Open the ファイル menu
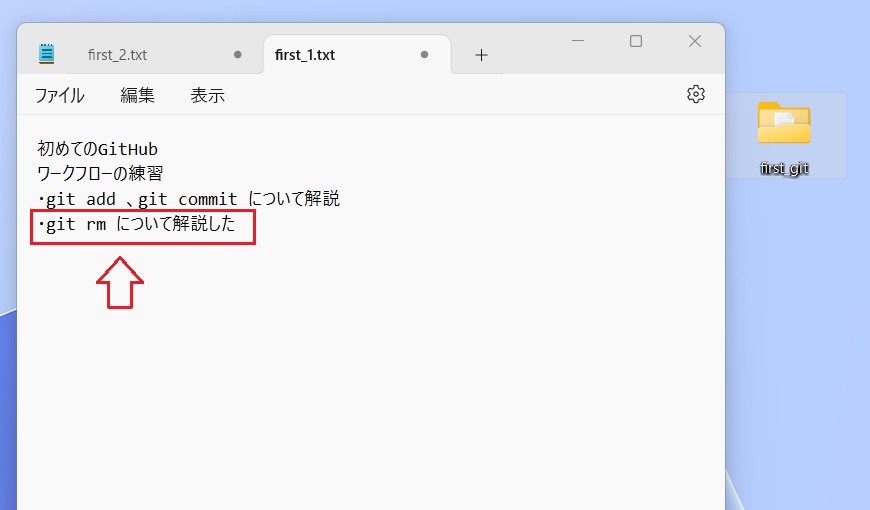 coord(59,96)
